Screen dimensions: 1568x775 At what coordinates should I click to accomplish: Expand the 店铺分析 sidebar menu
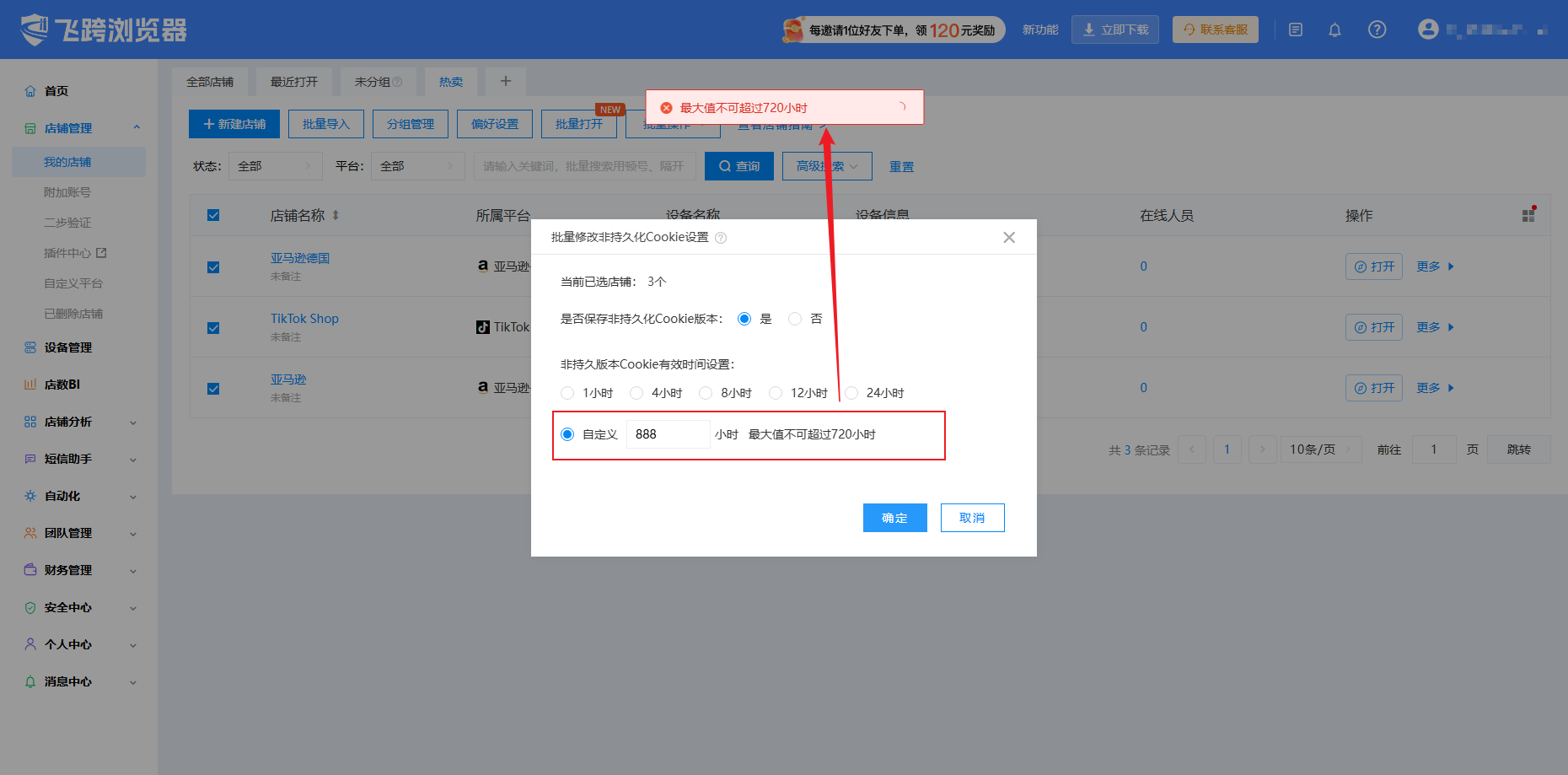point(79,422)
